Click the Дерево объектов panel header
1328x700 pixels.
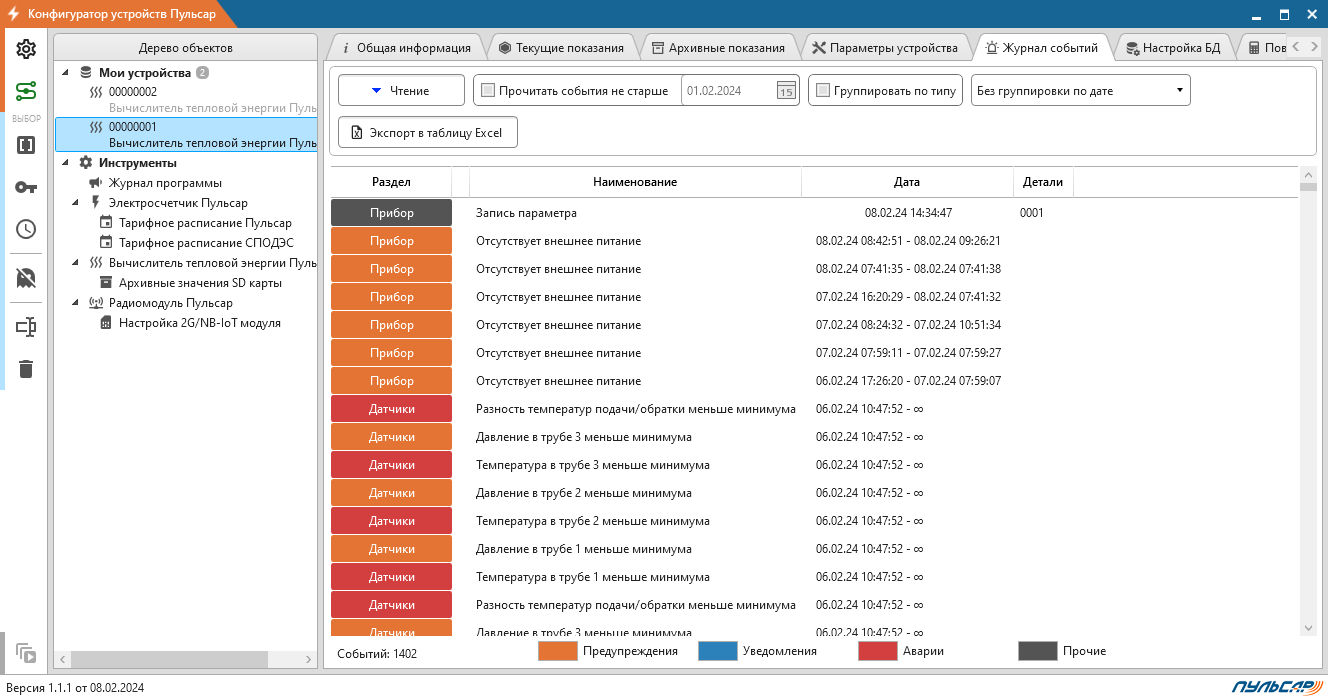coord(186,48)
